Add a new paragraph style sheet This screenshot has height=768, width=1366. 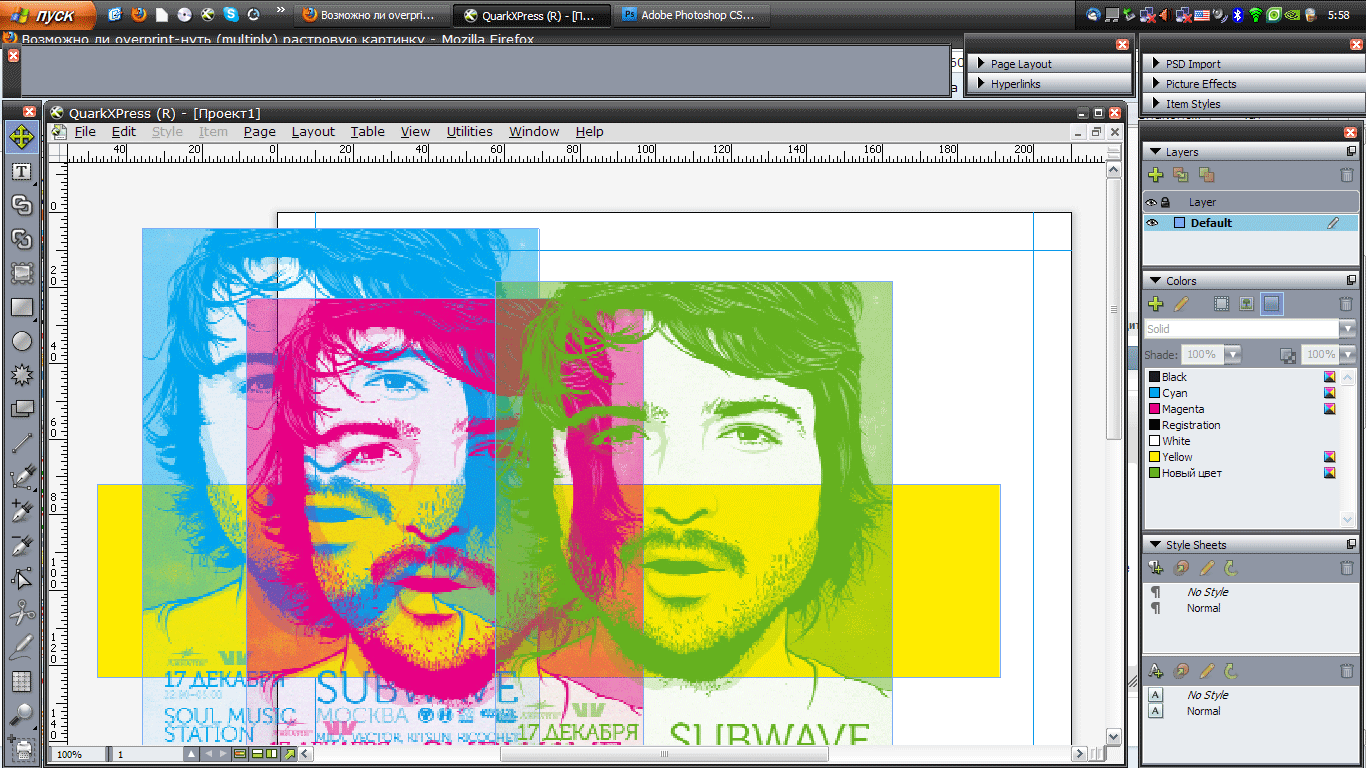(1156, 568)
